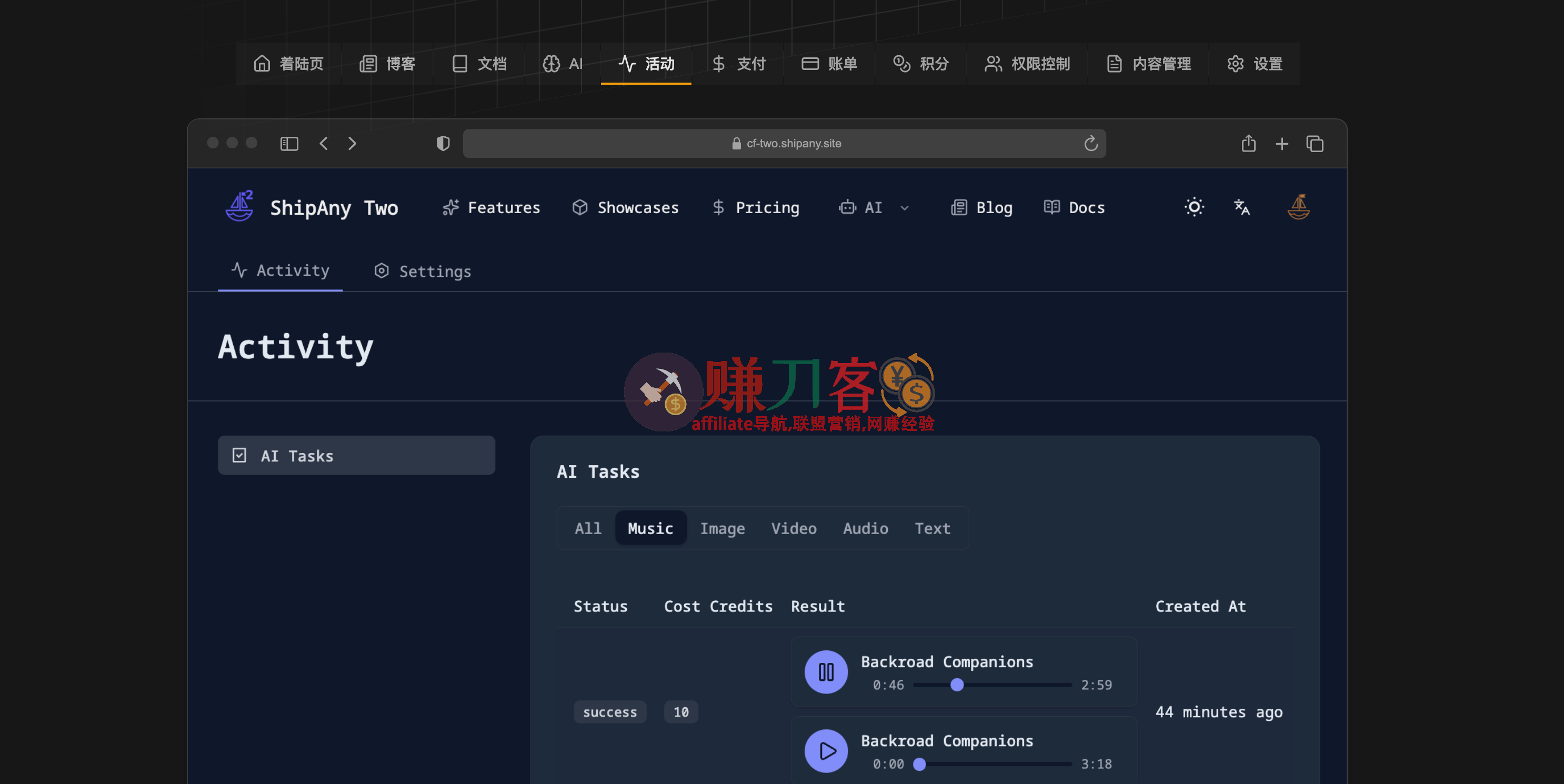Filter tasks by Video
Screen dimensions: 1564x784
[x=794, y=528]
